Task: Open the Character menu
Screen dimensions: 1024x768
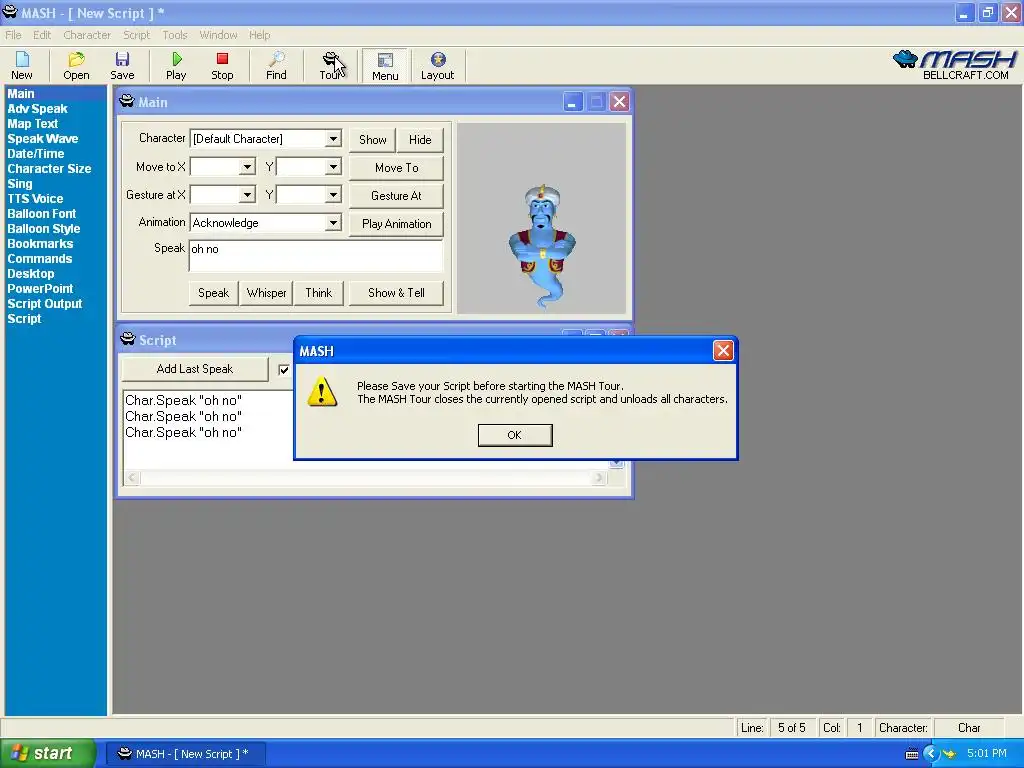Action: (x=87, y=35)
